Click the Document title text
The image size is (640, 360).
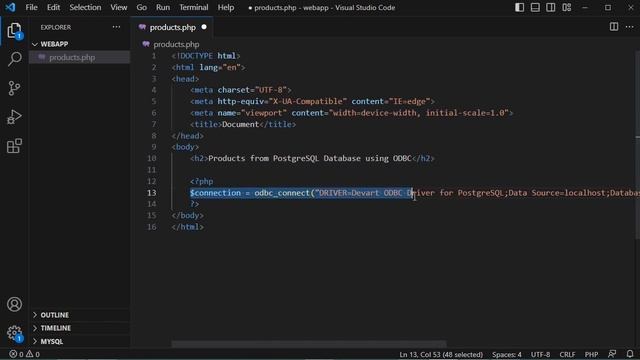(240, 124)
